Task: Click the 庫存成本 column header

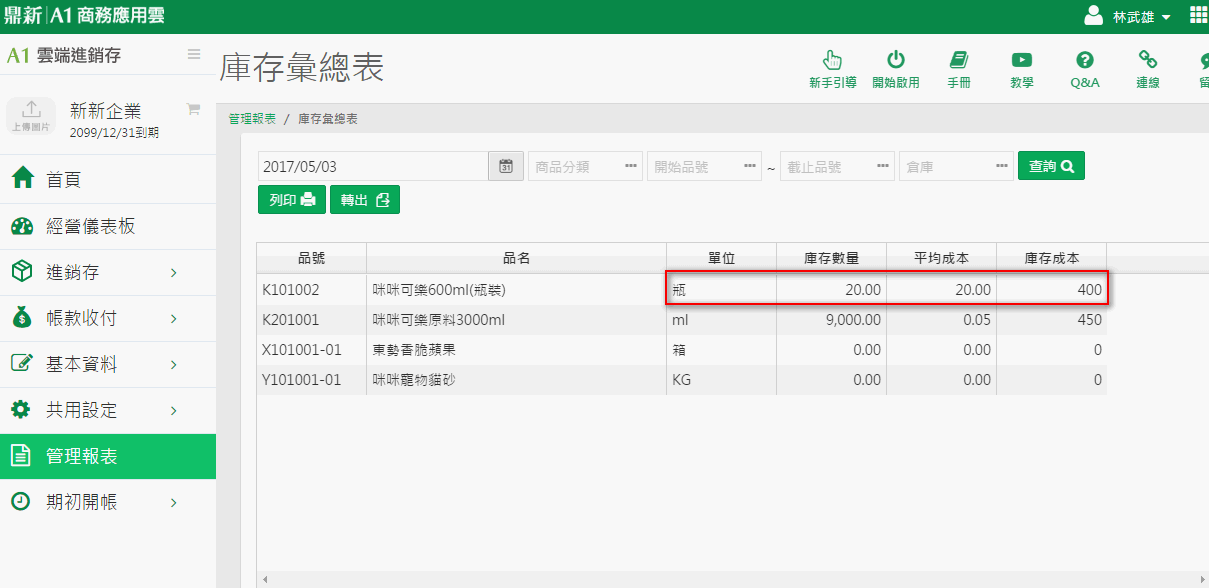Action: pyautogui.click(x=1051, y=258)
